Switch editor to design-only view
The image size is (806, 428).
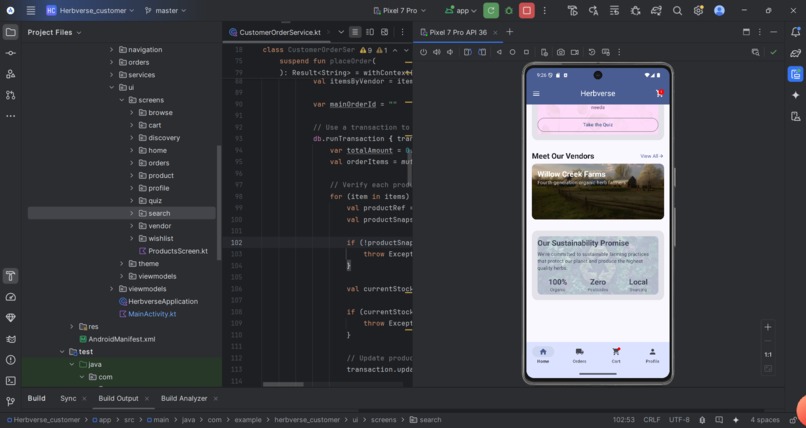(x=384, y=32)
